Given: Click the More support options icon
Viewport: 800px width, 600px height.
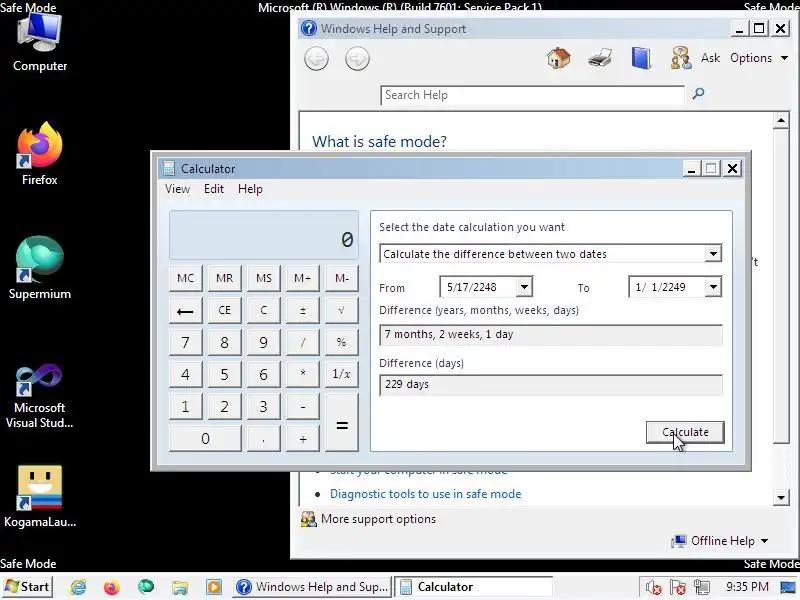Looking at the screenshot, I should point(308,519).
